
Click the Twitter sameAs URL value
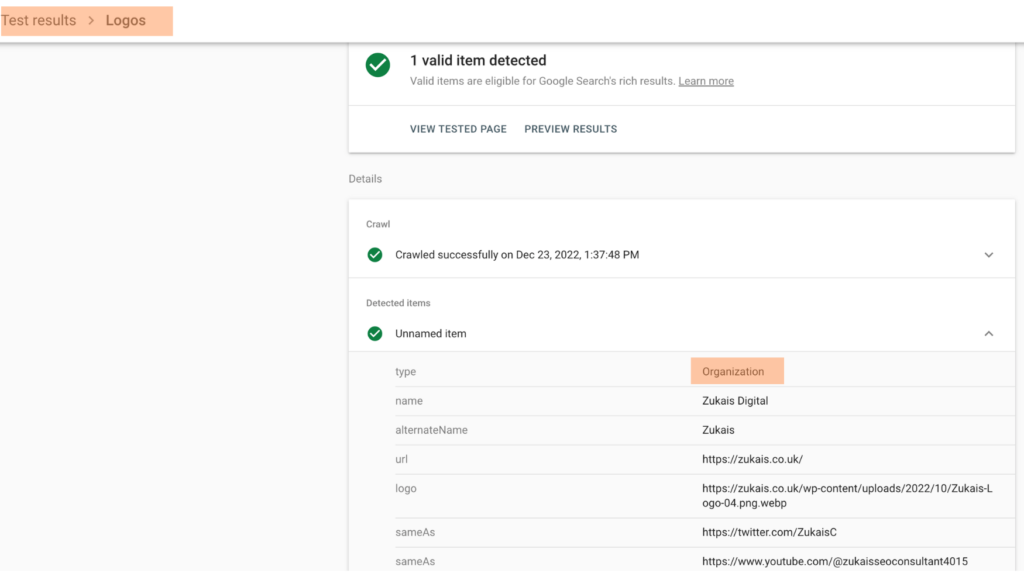click(768, 533)
